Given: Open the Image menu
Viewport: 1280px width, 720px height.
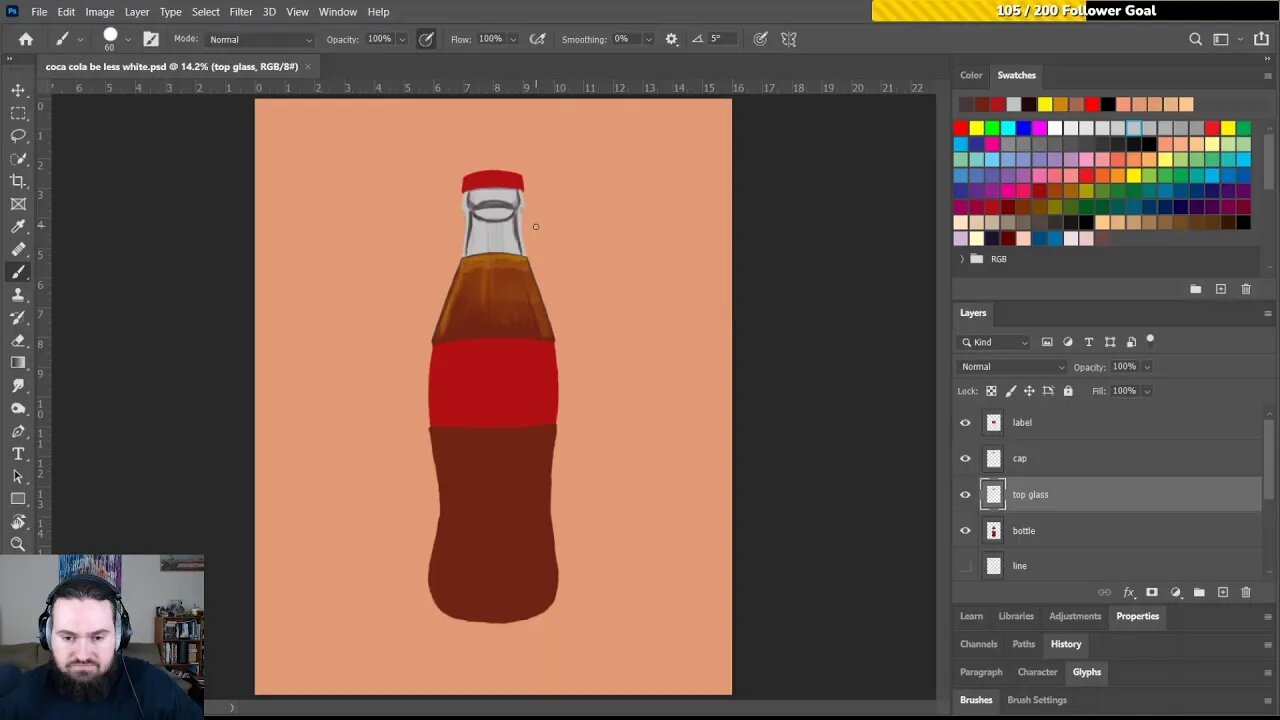Looking at the screenshot, I should point(99,11).
